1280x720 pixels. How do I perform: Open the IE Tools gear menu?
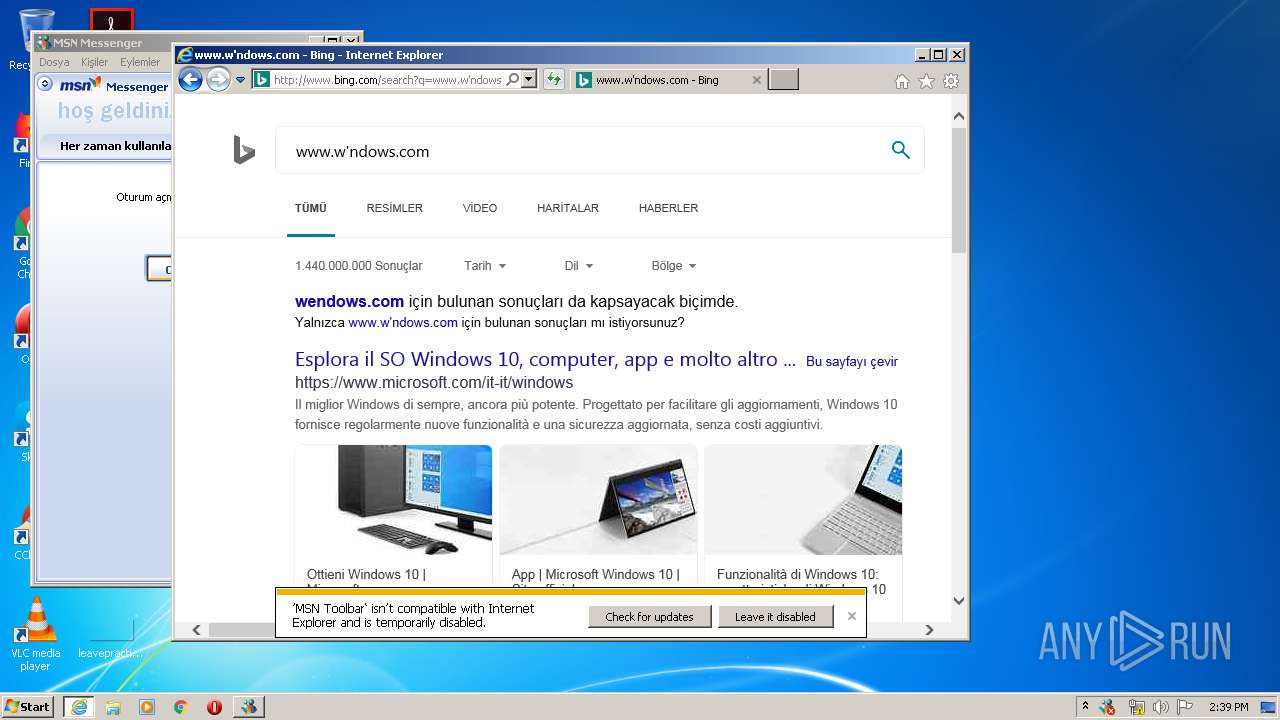pyautogui.click(x=951, y=81)
